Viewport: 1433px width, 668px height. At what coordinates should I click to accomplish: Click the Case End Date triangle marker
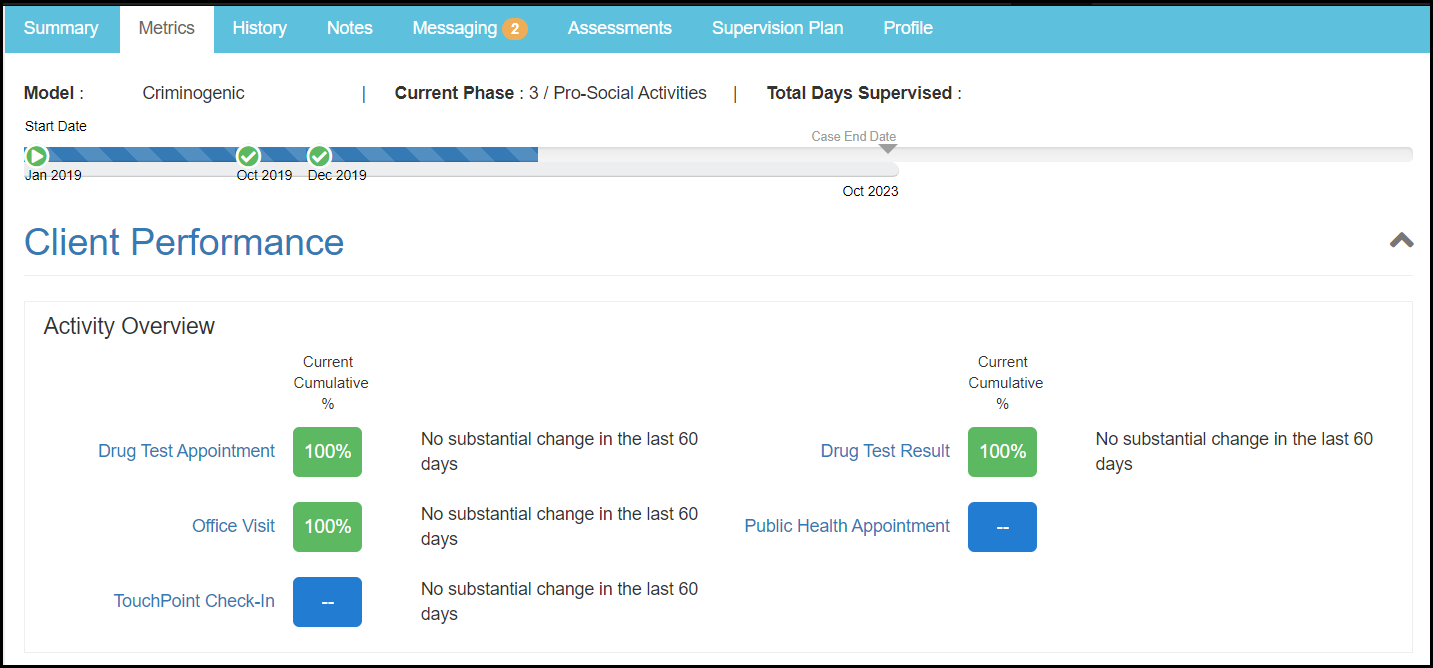click(887, 149)
